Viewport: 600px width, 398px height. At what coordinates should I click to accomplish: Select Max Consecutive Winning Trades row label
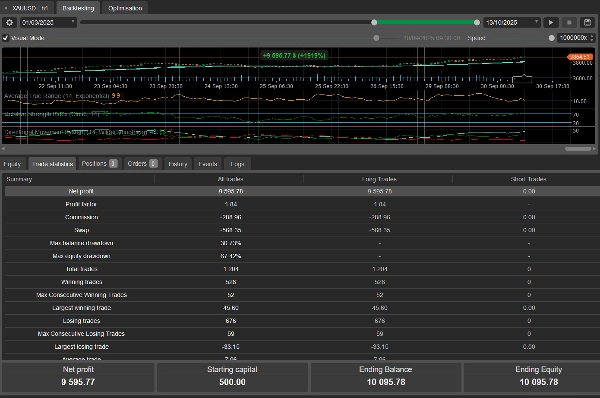coord(82,295)
